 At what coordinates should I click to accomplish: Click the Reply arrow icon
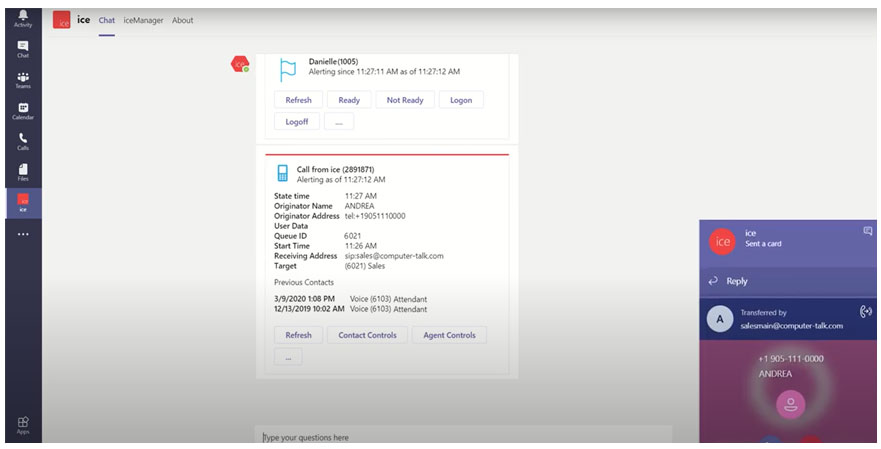713,281
